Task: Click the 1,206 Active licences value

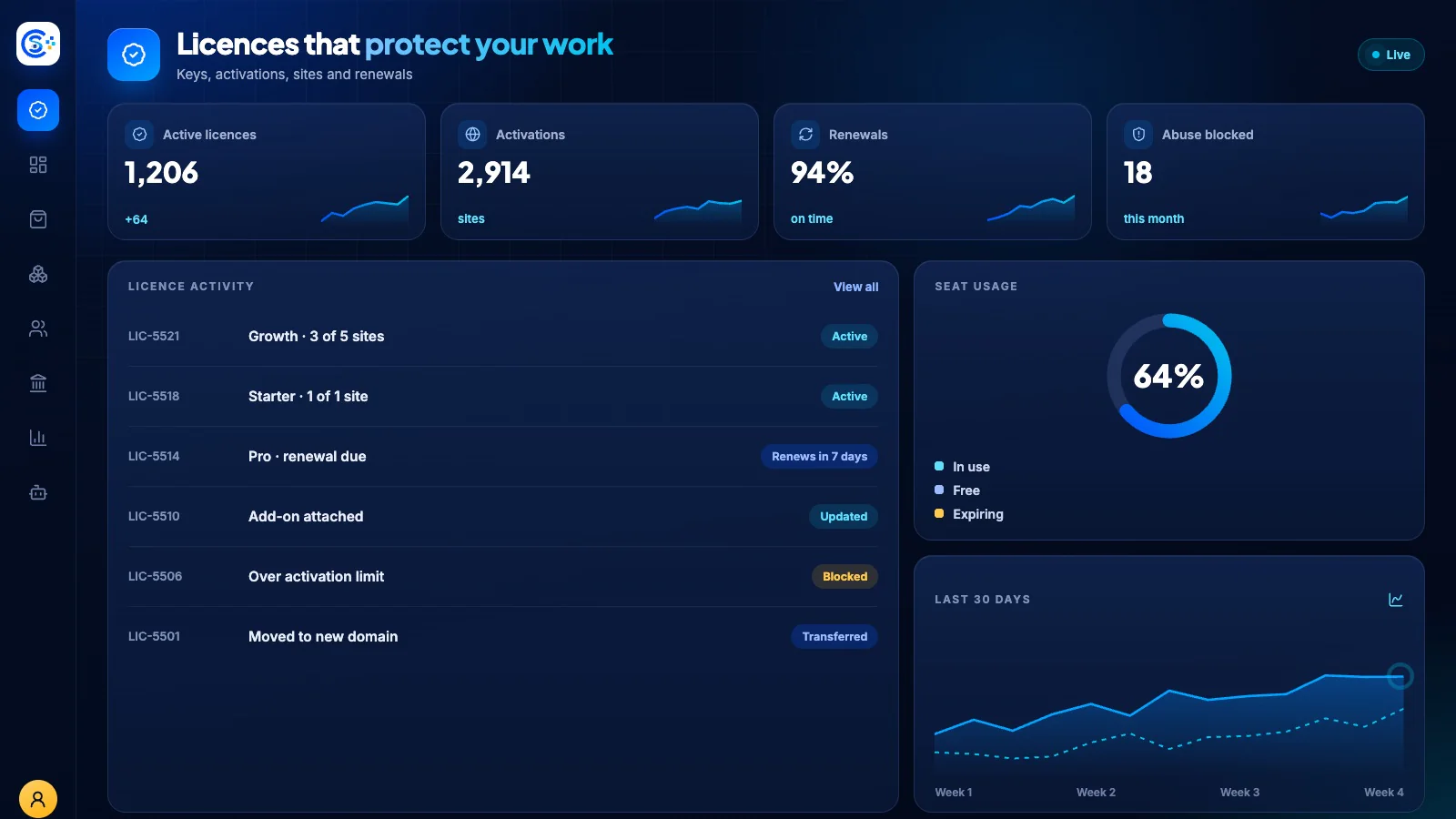Action: coord(161,173)
